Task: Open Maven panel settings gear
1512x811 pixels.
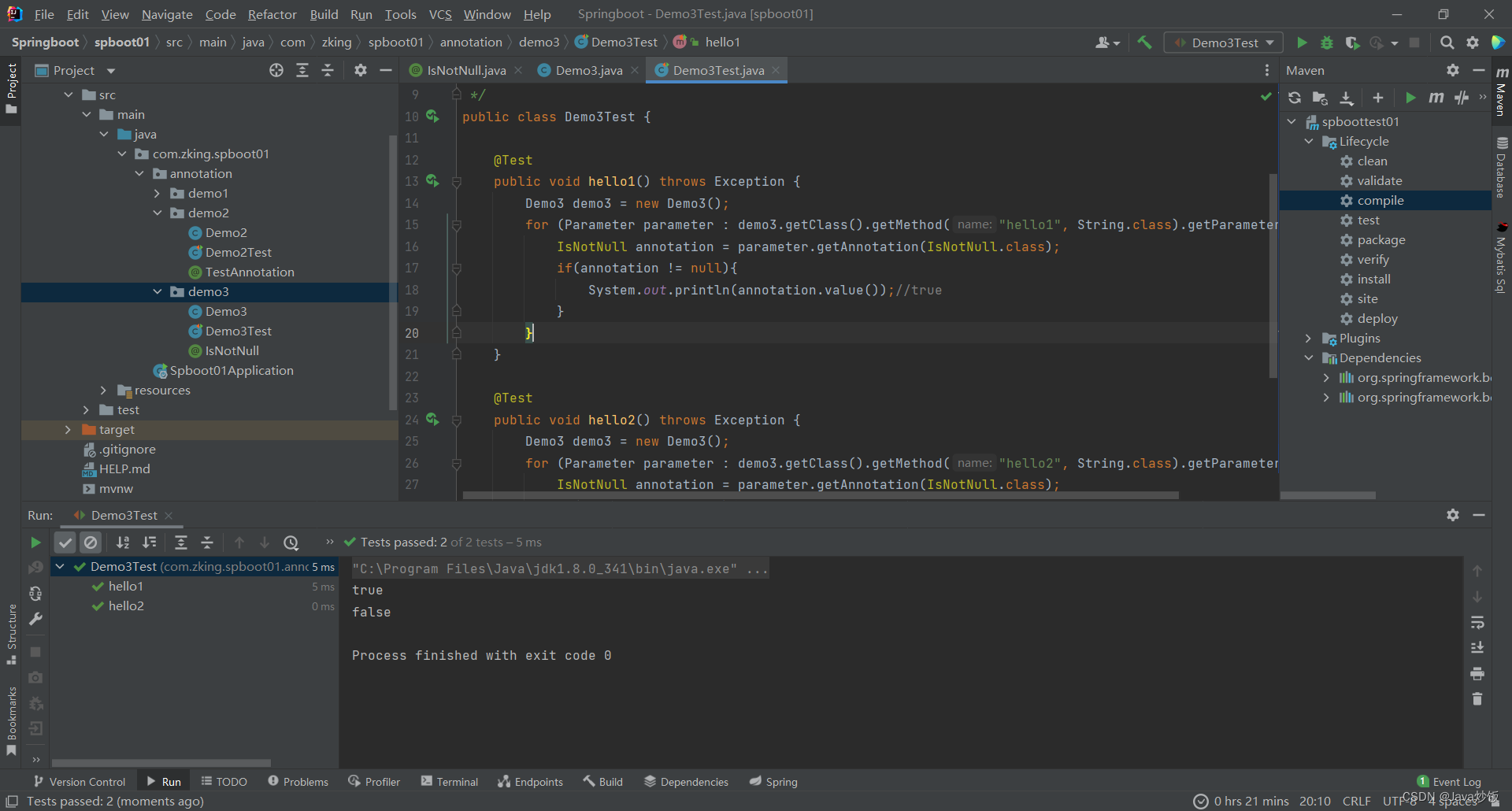Action: pyautogui.click(x=1453, y=70)
